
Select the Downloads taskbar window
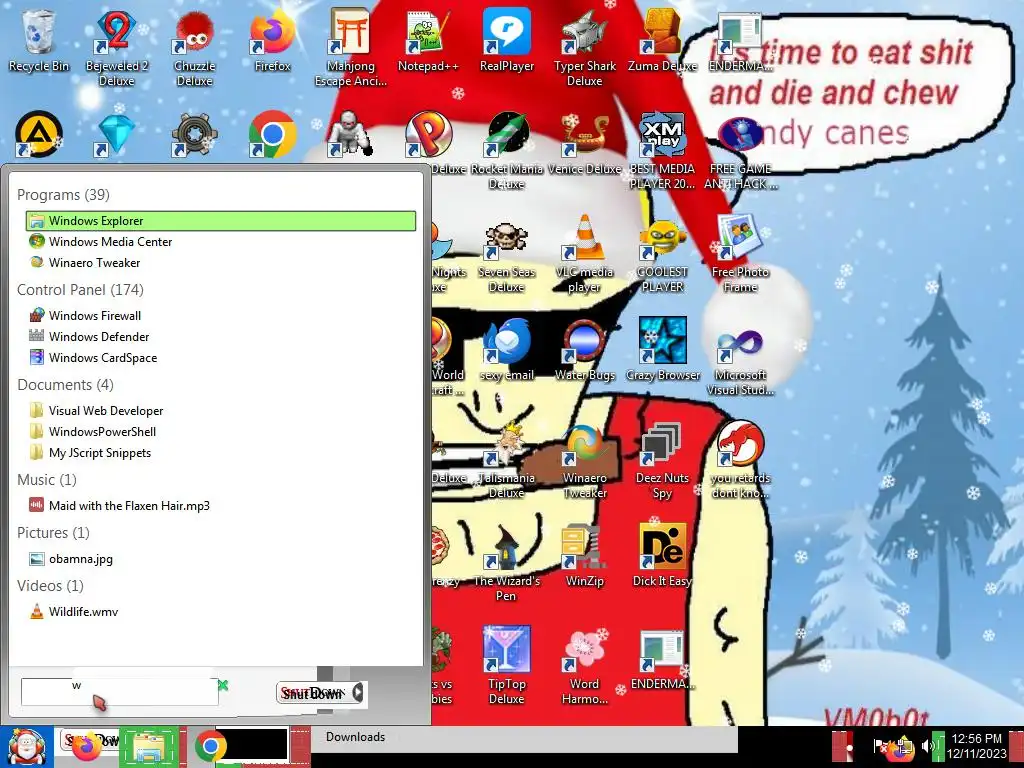pyautogui.click(x=523, y=738)
